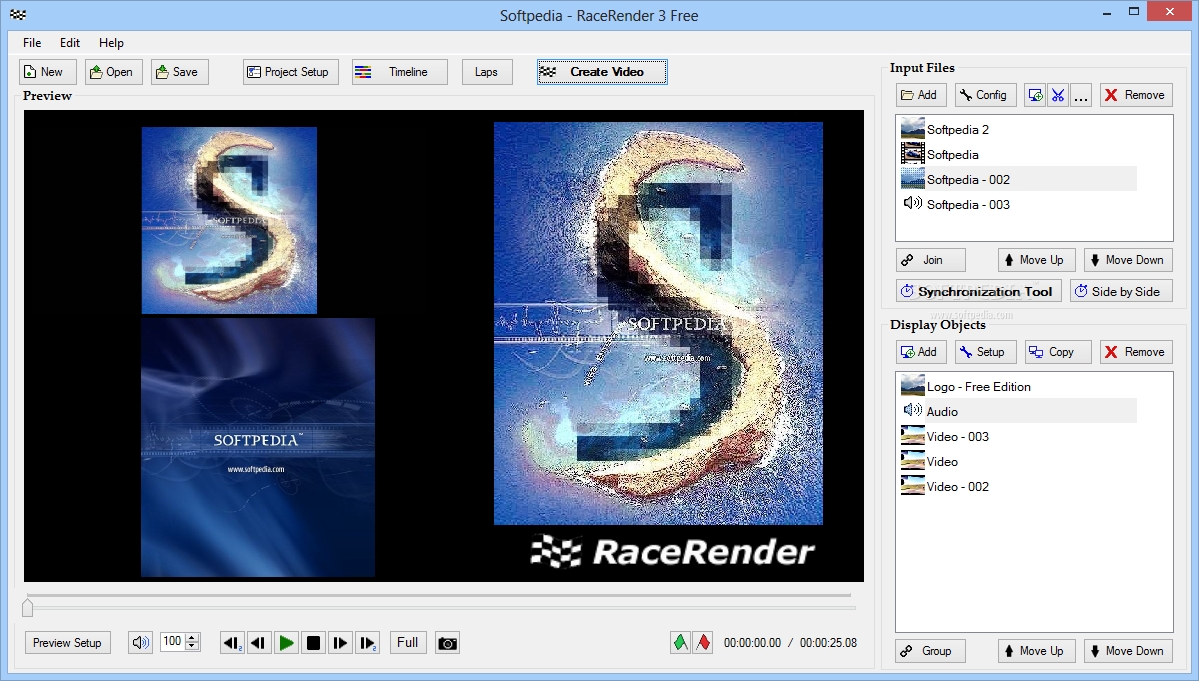Select the Softpedia input file
This screenshot has width=1199, height=681.
(x=1019, y=154)
